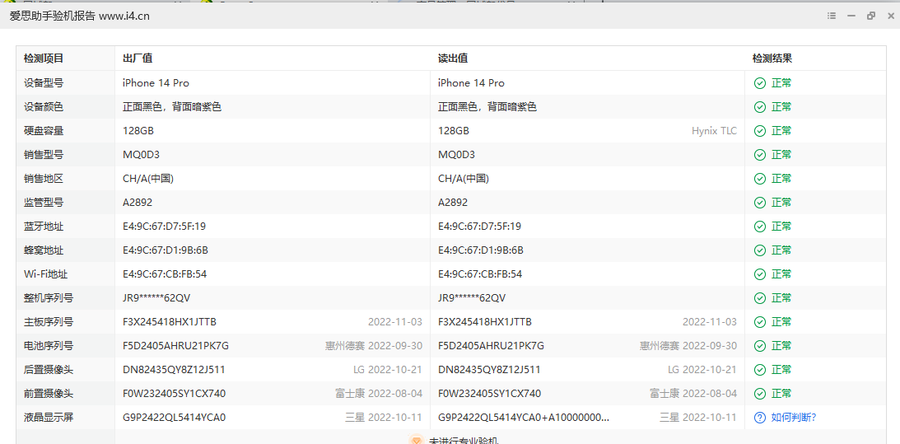Click the 正常 result in 设备型号 row
This screenshot has height=444, width=900.
(x=781, y=83)
